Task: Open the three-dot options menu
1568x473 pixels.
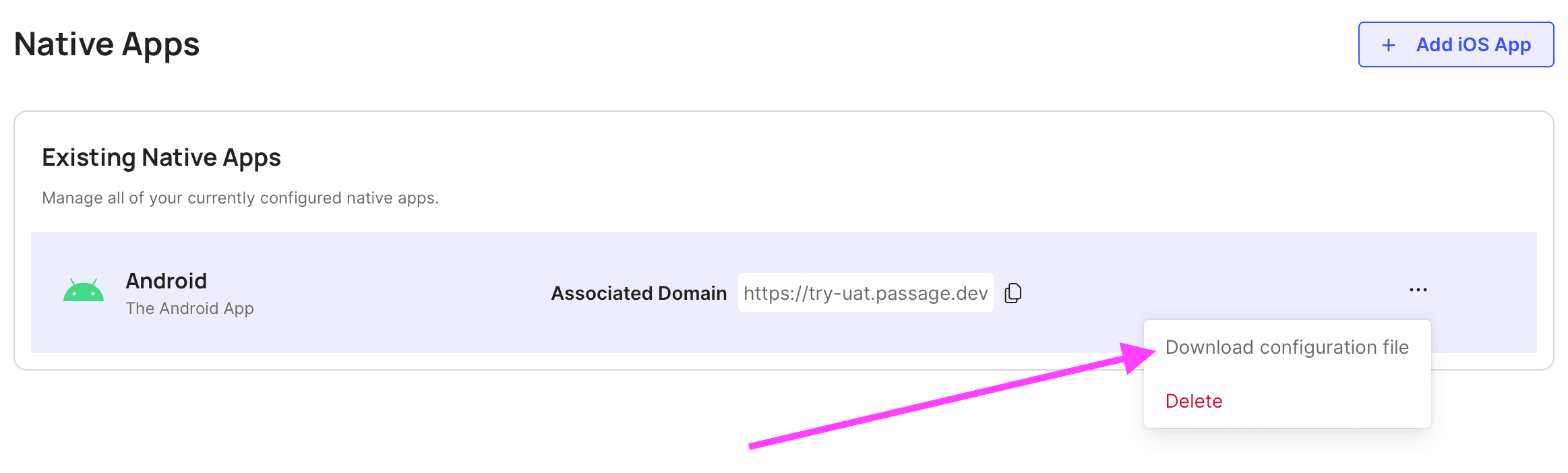Action: pyautogui.click(x=1418, y=290)
